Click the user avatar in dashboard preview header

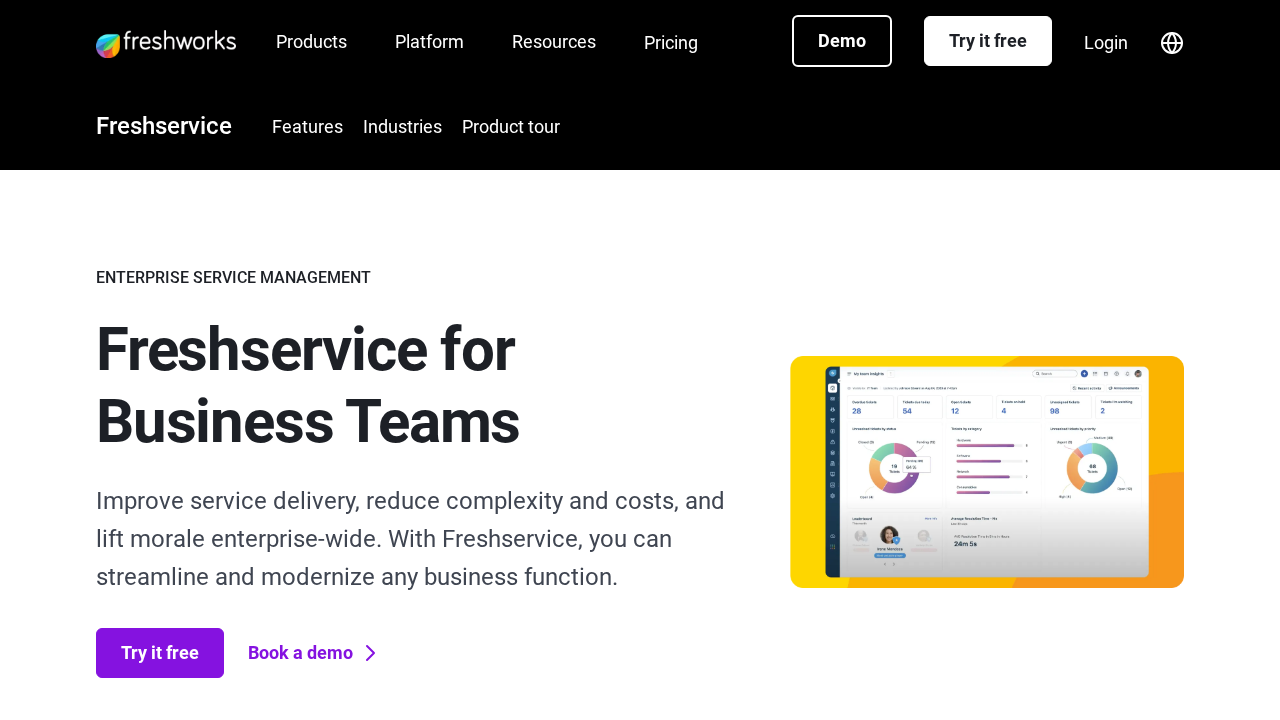click(x=1138, y=374)
